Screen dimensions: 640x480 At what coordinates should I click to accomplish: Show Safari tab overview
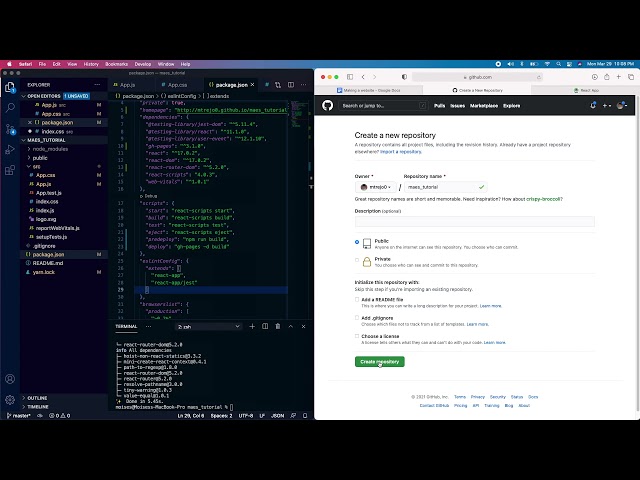(x=631, y=77)
